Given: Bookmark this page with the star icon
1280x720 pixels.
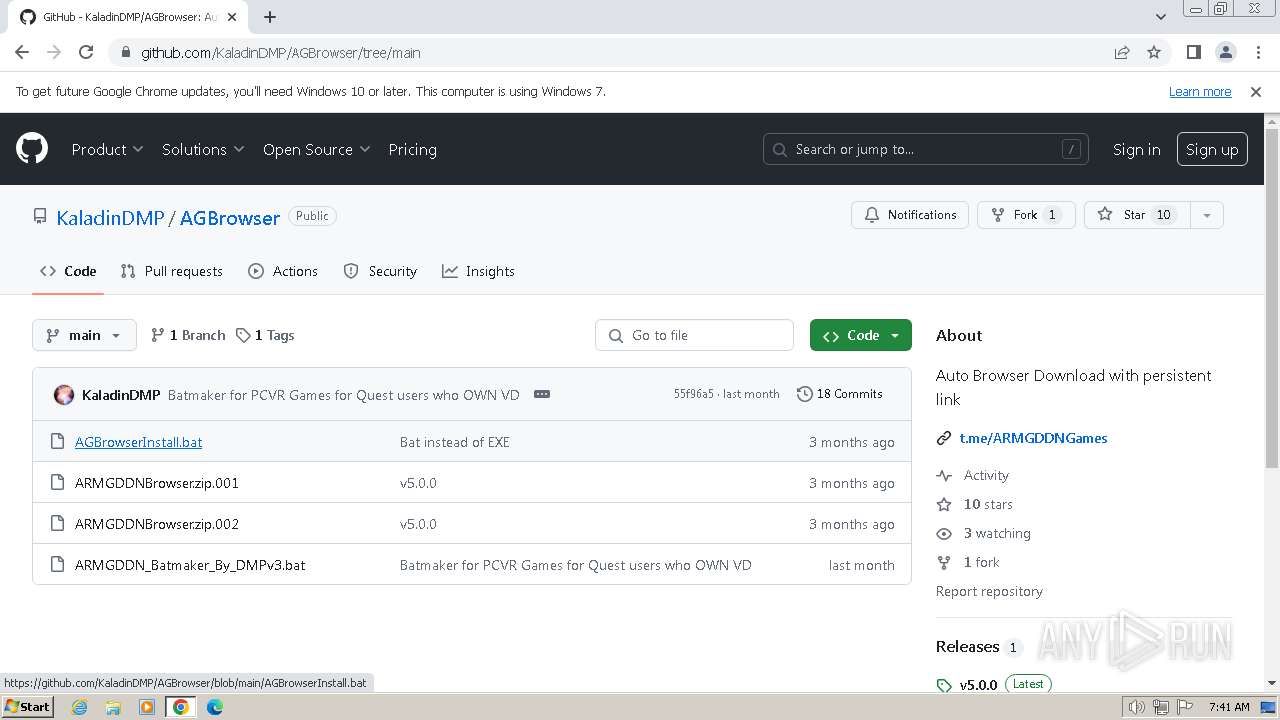Looking at the screenshot, I should coord(1154,52).
